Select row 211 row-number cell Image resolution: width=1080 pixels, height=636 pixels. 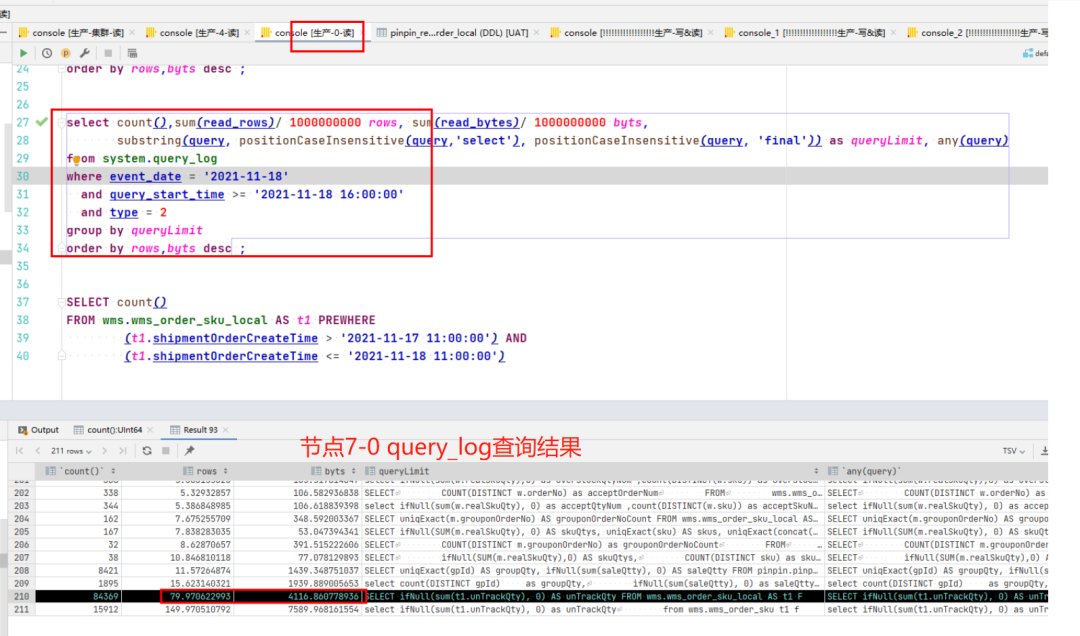21,609
